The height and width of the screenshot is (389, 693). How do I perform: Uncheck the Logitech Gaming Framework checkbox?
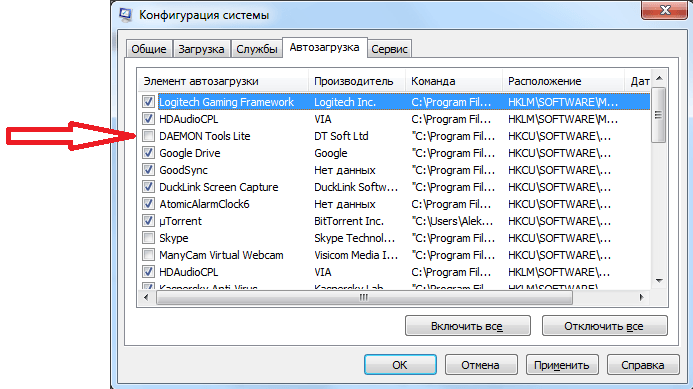tap(148, 102)
